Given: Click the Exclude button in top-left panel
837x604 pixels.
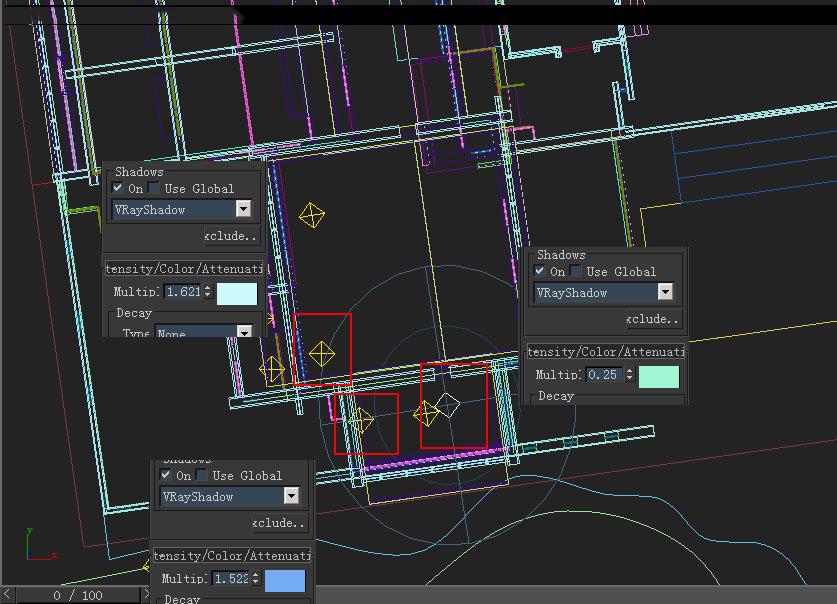Looking at the screenshot, I should click(x=232, y=236).
